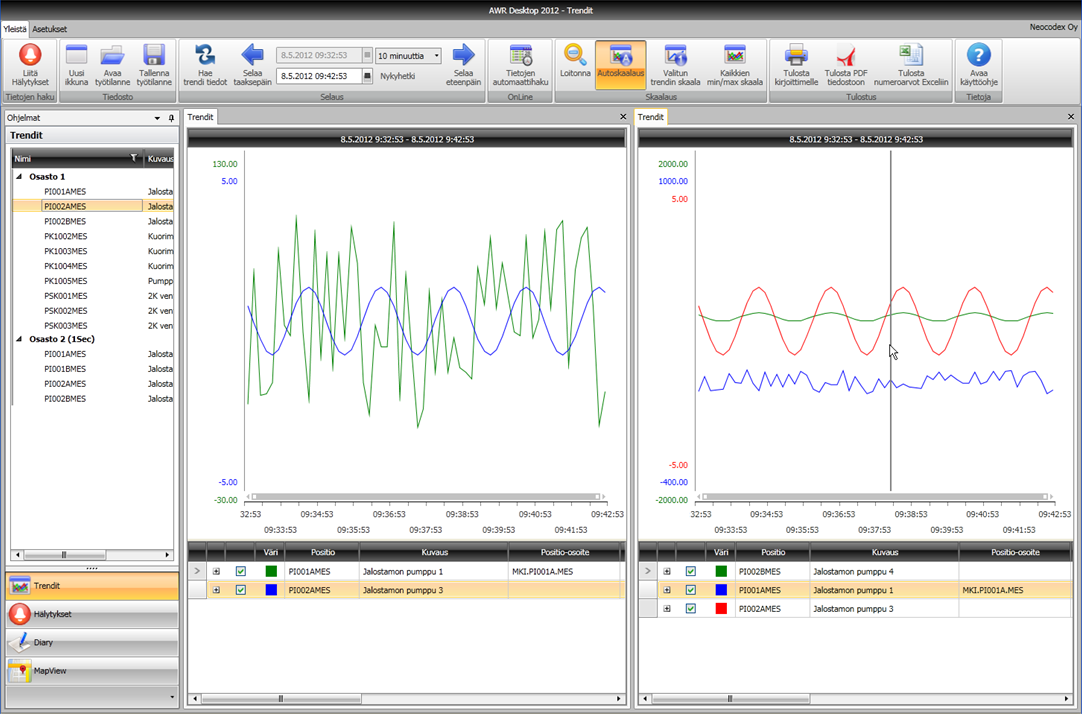
Task: Toggle red PI002AMES checkbox in right table
Action: tap(690, 608)
